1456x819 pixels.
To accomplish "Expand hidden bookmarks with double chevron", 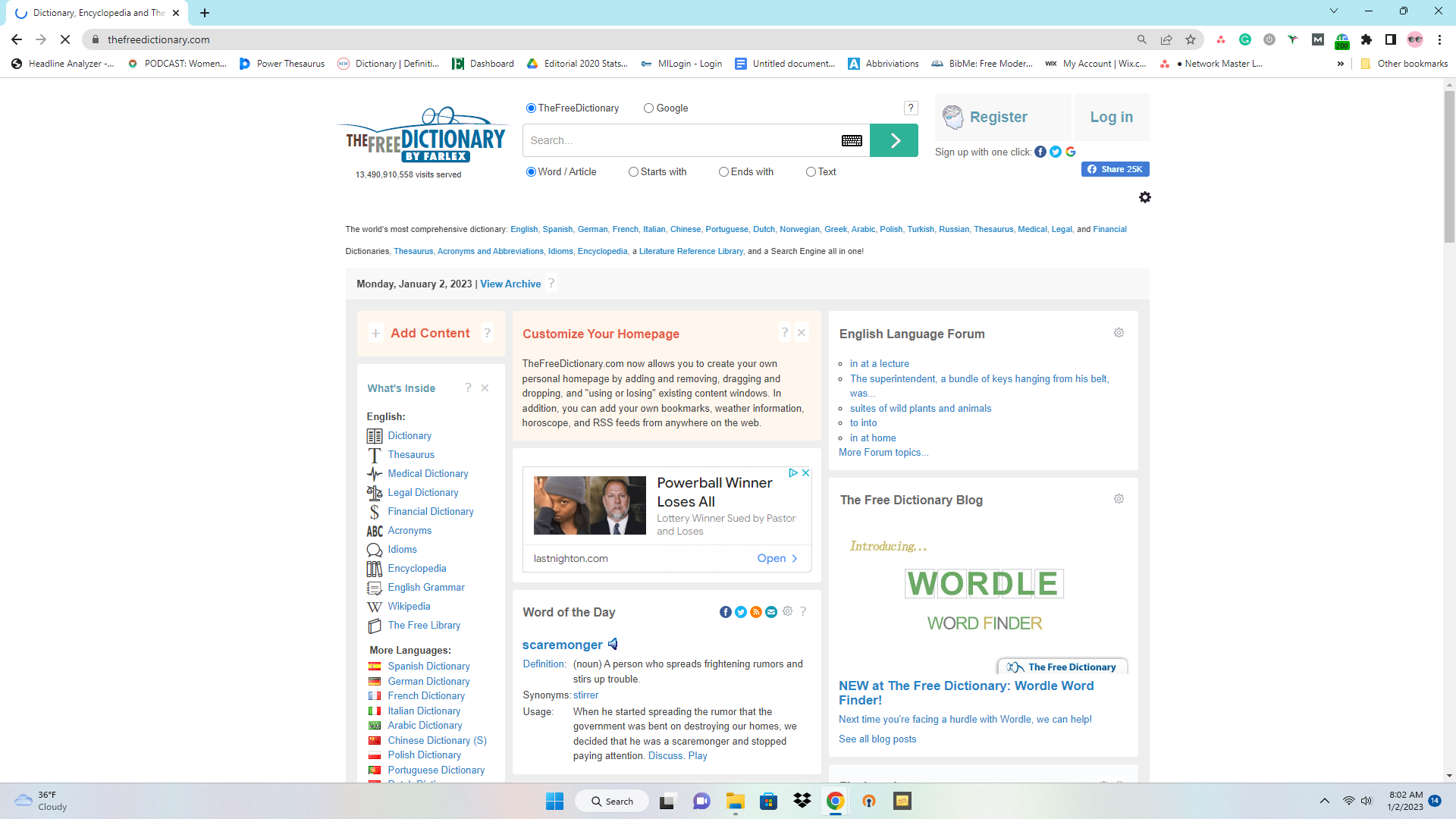I will point(1341,64).
